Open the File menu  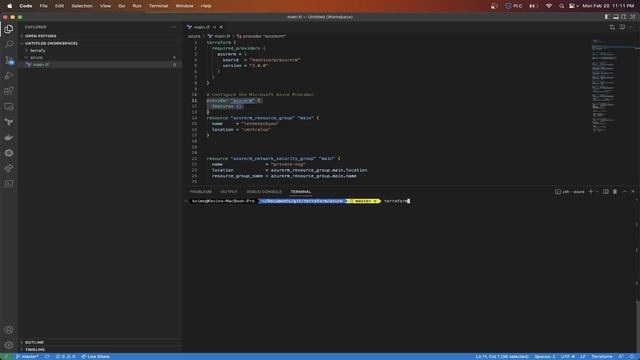tap(43, 6)
